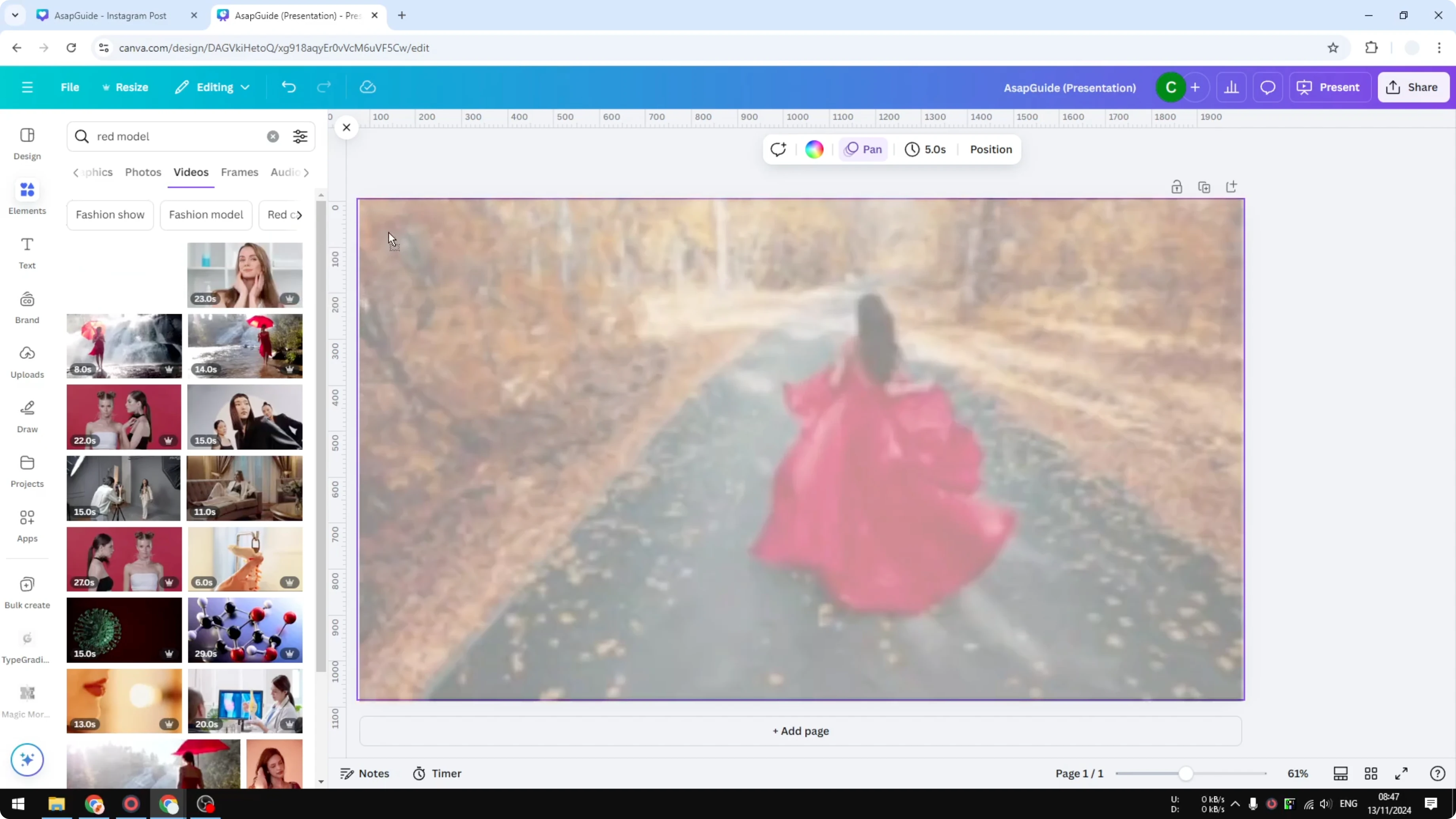Click the Present button
This screenshot has width=1456, height=819.
click(1330, 87)
